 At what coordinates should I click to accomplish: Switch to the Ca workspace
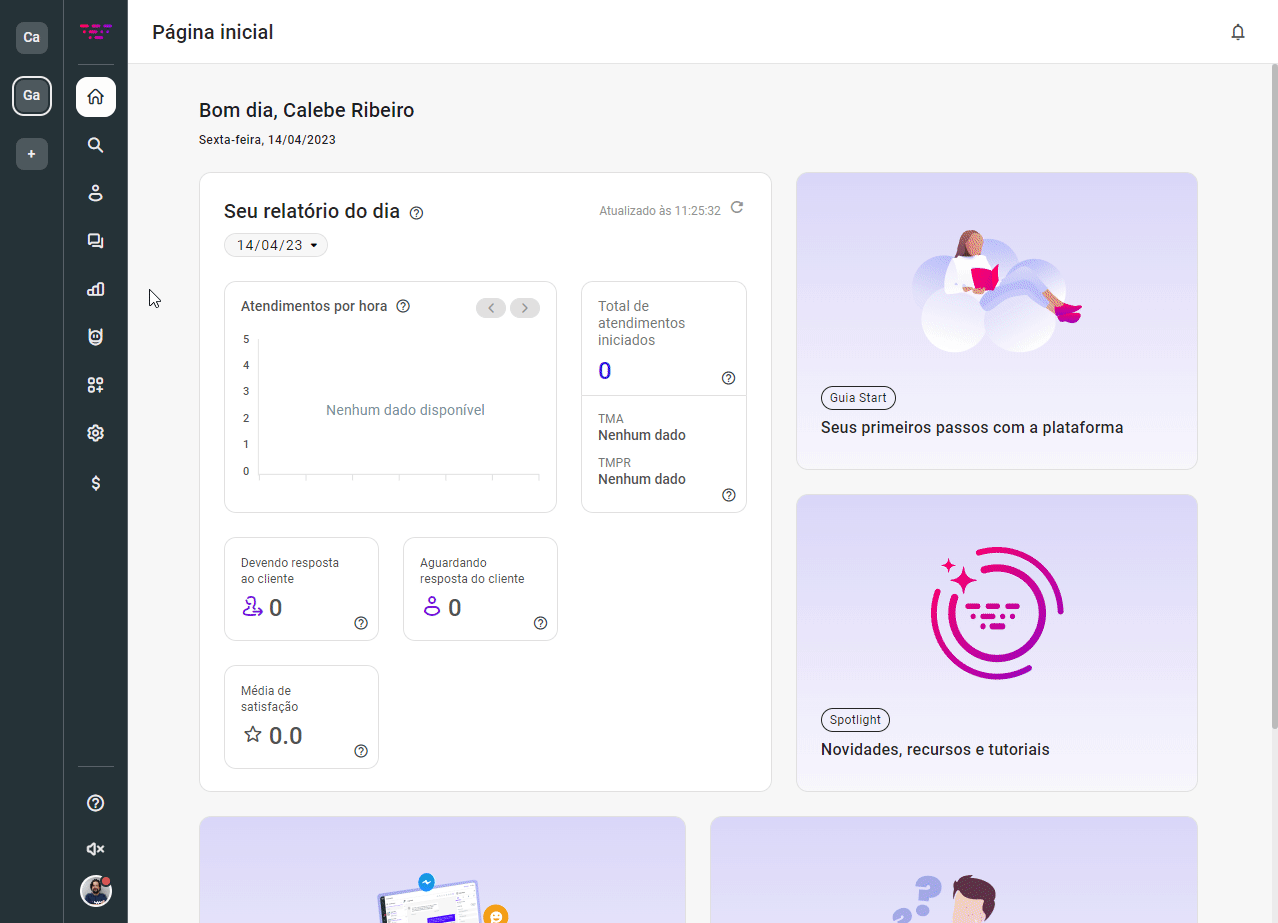(x=32, y=38)
